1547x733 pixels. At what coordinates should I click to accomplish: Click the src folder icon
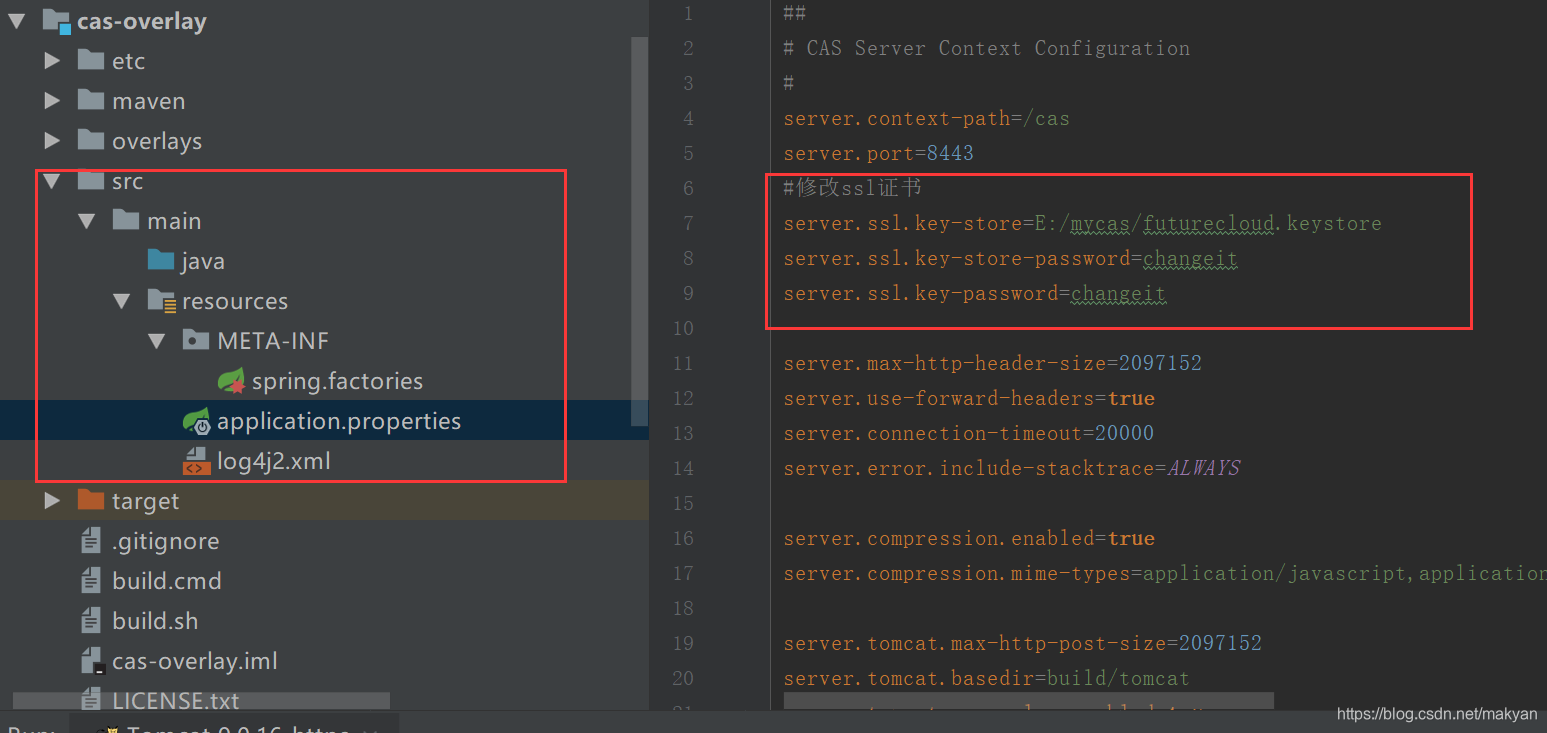[91, 180]
